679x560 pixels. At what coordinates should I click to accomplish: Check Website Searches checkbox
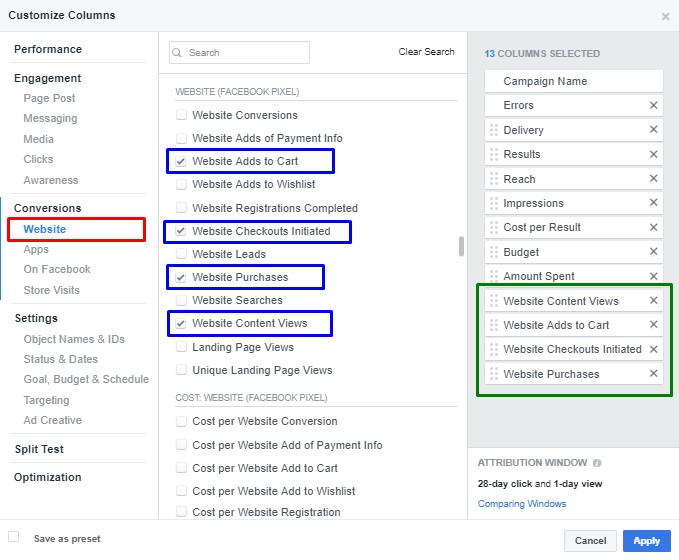[x=181, y=300]
